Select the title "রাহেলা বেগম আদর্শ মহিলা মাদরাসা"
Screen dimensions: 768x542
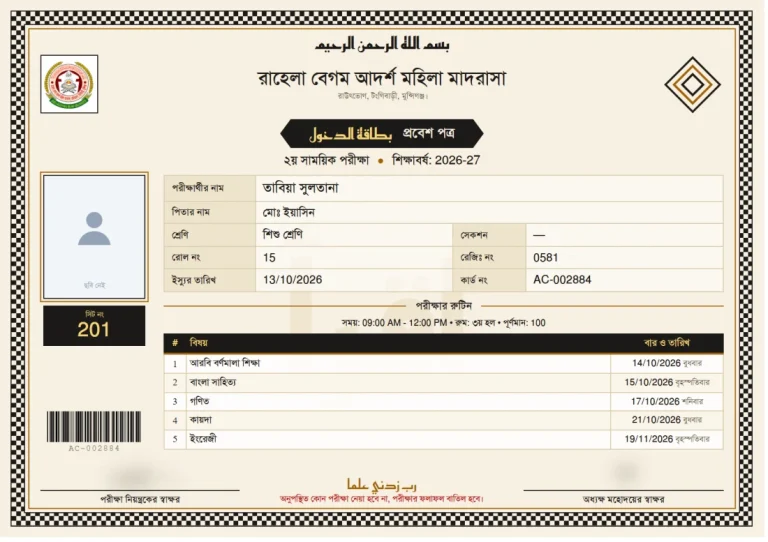[x=382, y=78]
